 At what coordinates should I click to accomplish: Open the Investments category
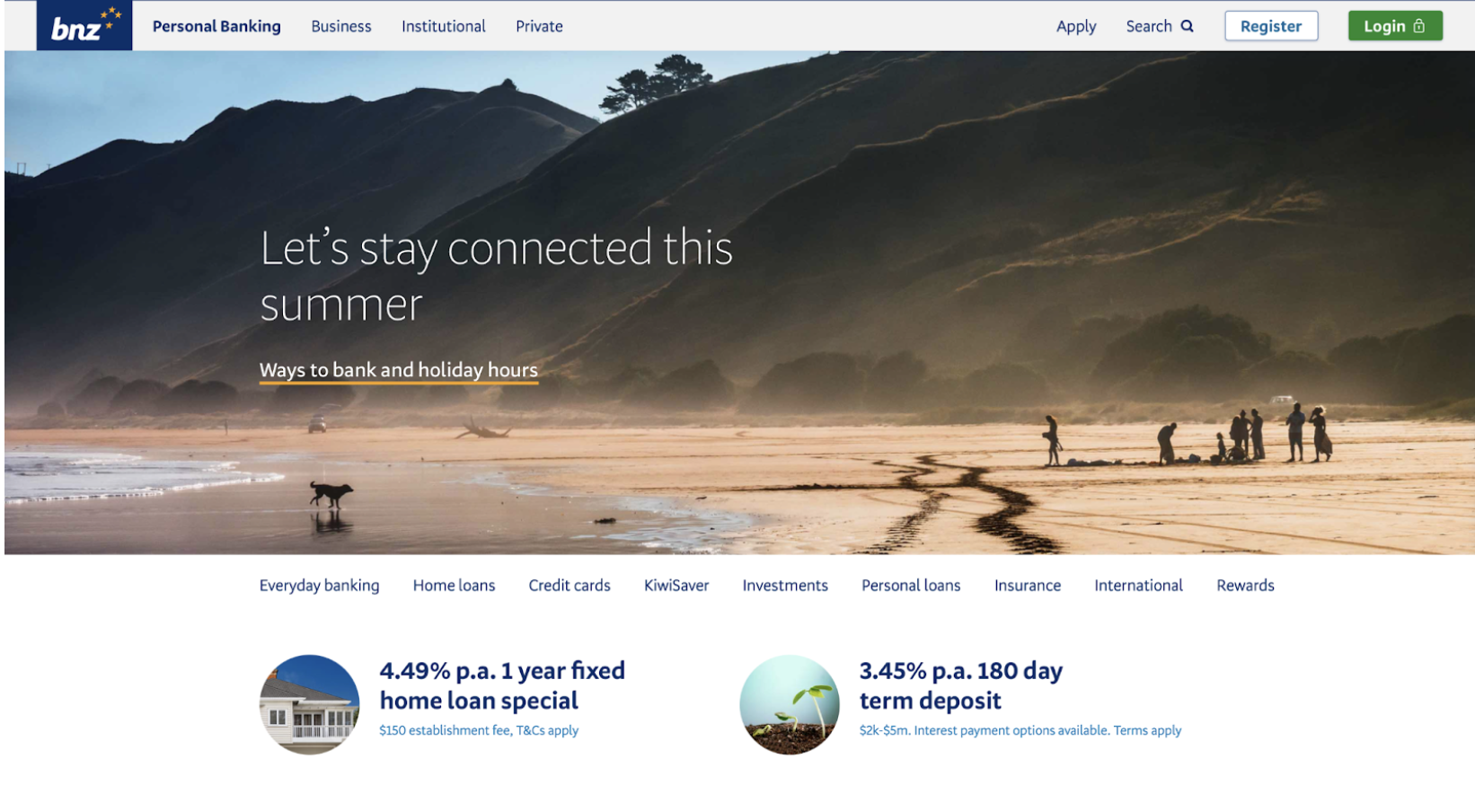click(x=785, y=586)
